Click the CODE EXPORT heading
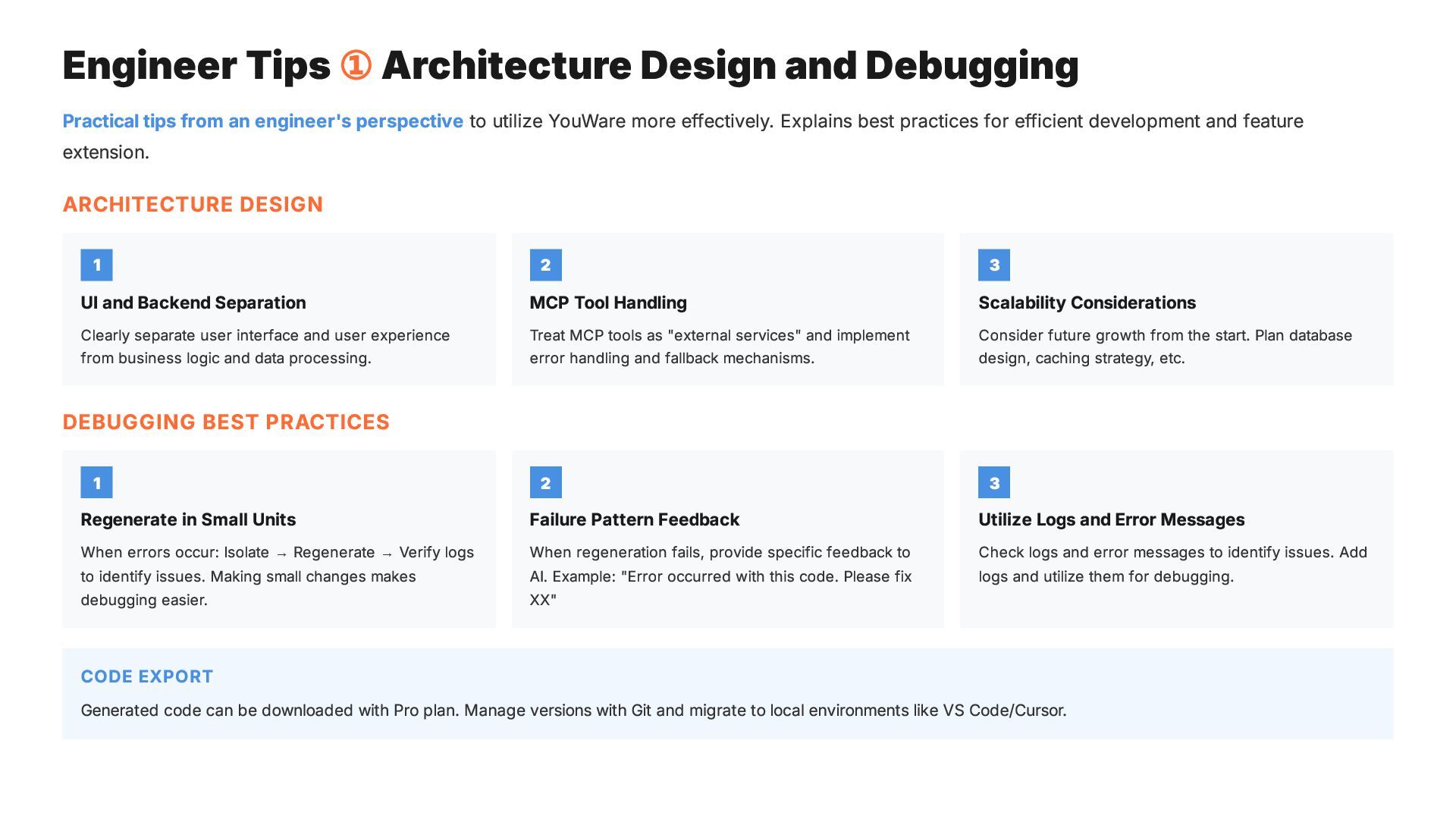This screenshot has width=1456, height=819. [x=147, y=676]
